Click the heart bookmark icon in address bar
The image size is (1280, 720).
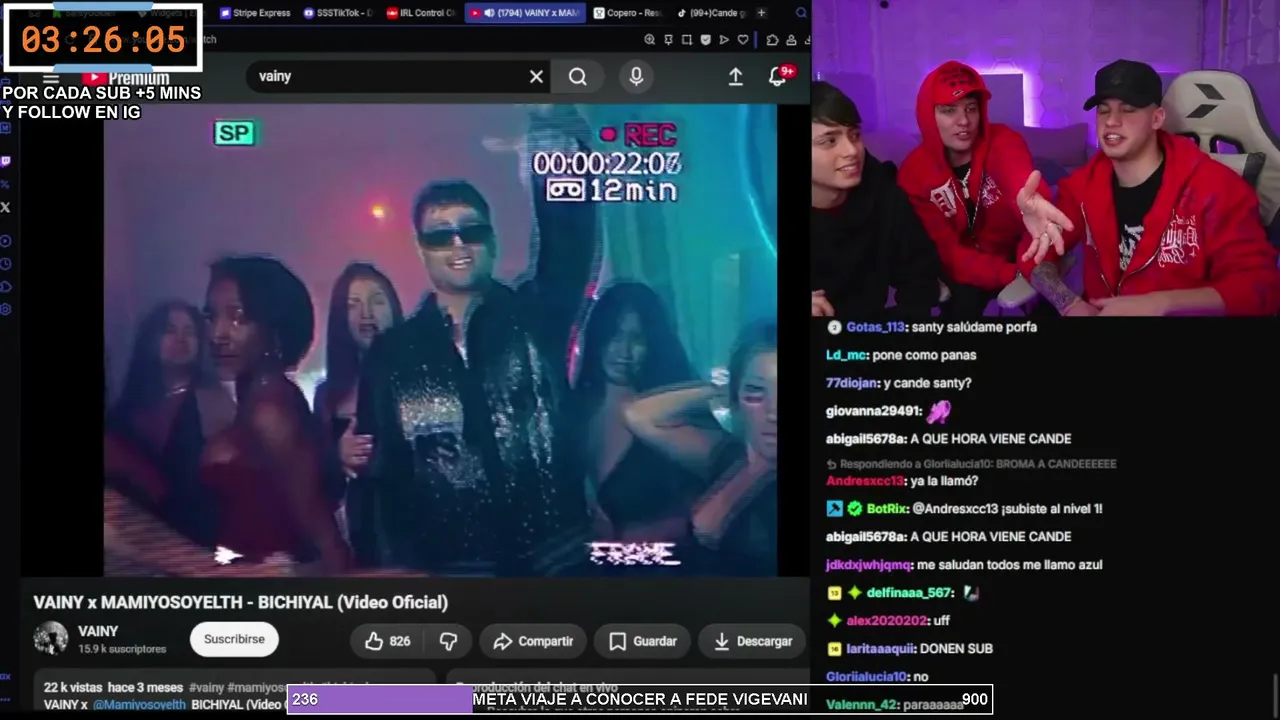(x=743, y=40)
